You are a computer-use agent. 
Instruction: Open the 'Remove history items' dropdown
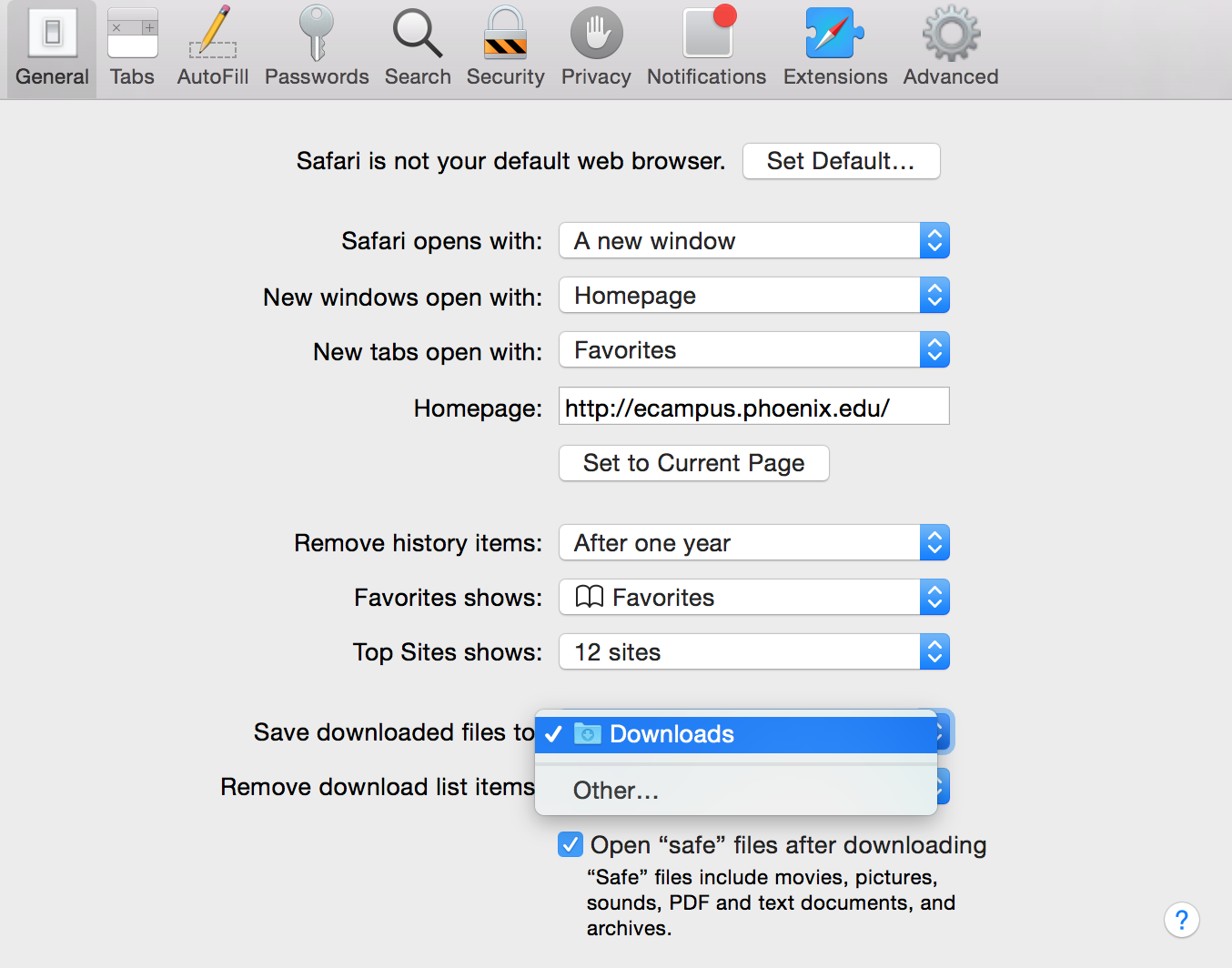(x=754, y=543)
